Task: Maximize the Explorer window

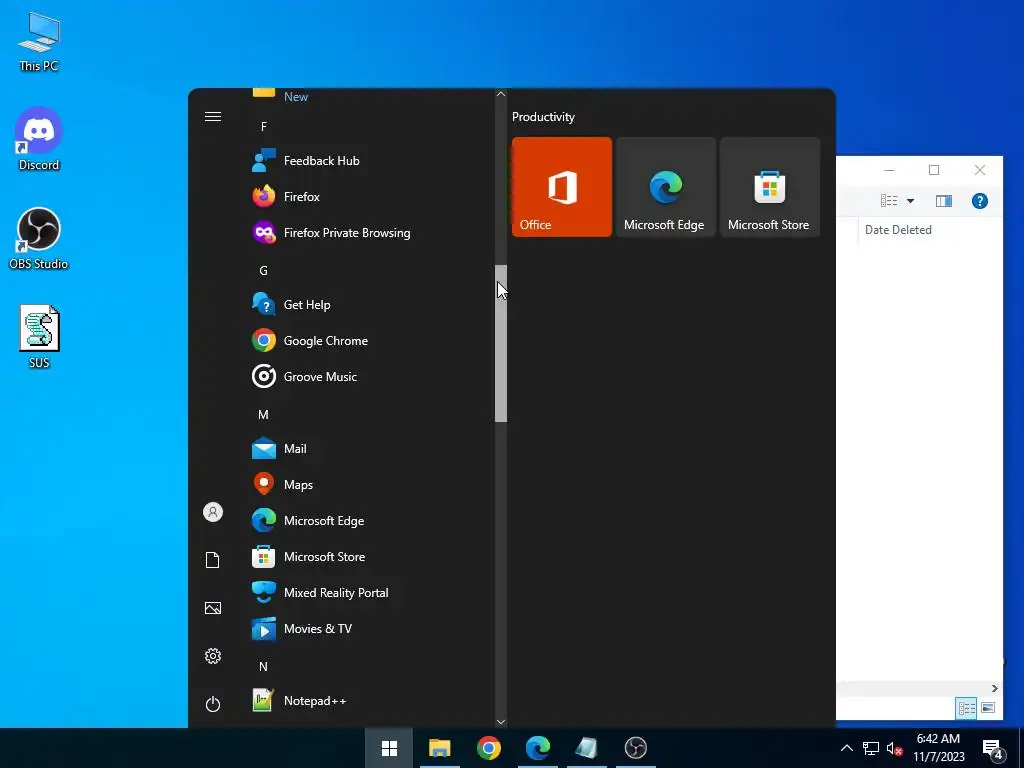Action: [x=934, y=170]
